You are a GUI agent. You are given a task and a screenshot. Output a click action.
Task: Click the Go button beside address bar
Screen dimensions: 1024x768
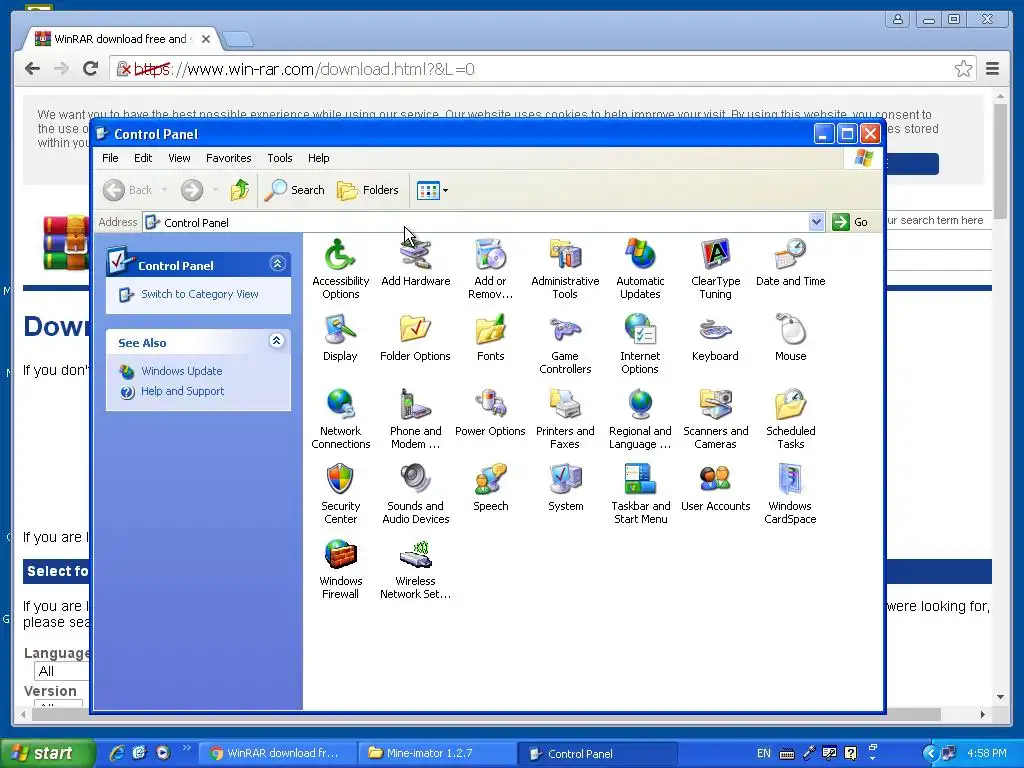(x=851, y=222)
